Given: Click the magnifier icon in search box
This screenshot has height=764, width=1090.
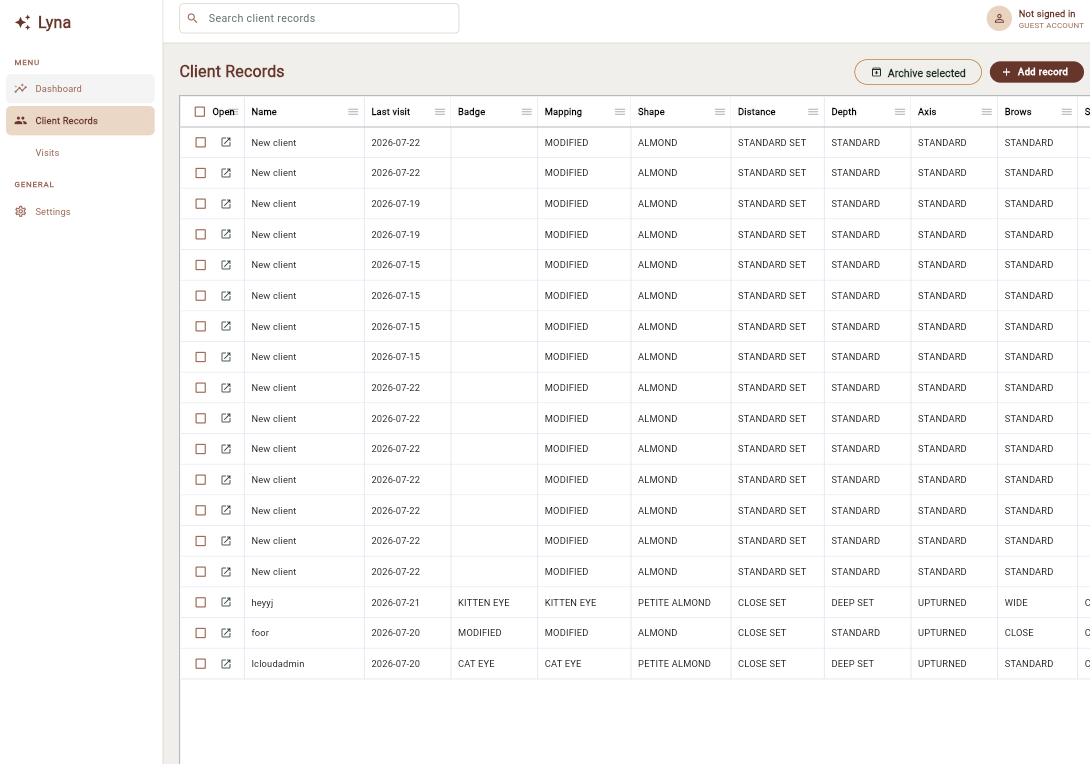Looking at the screenshot, I should (193, 19).
